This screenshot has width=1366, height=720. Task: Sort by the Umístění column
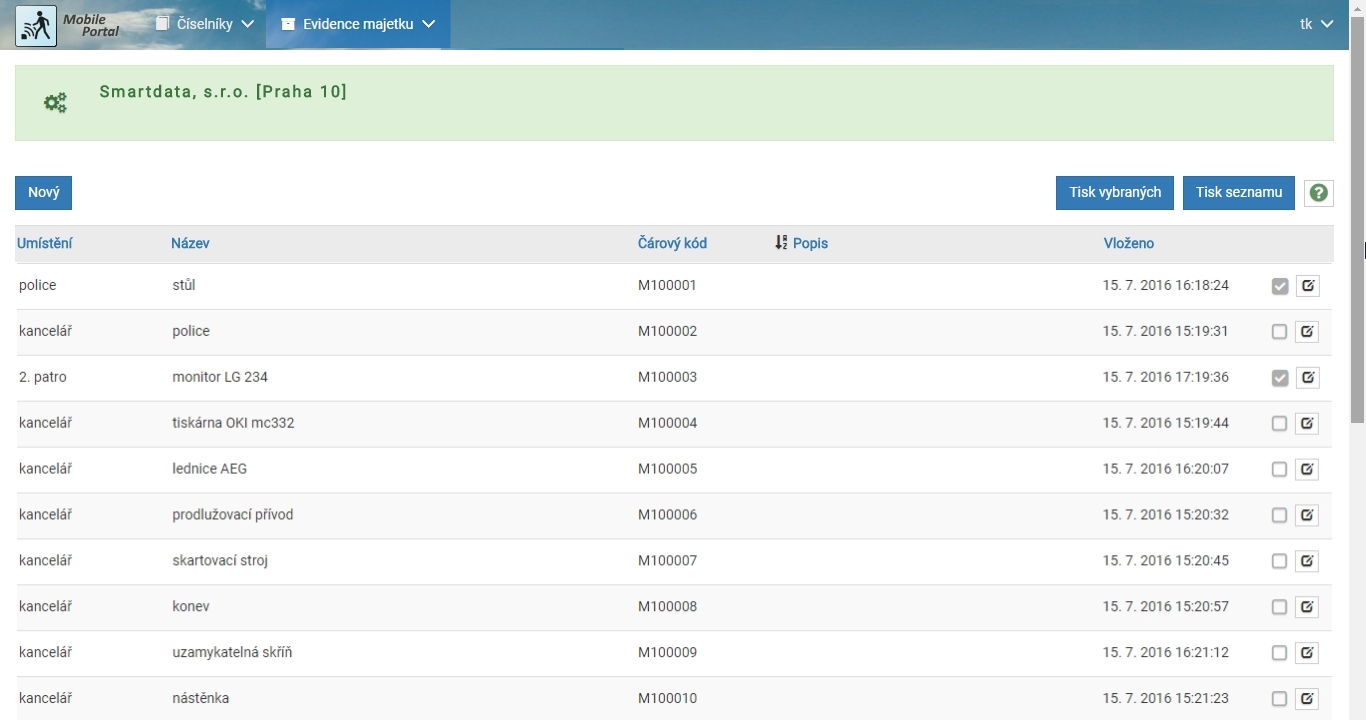[x=44, y=243]
